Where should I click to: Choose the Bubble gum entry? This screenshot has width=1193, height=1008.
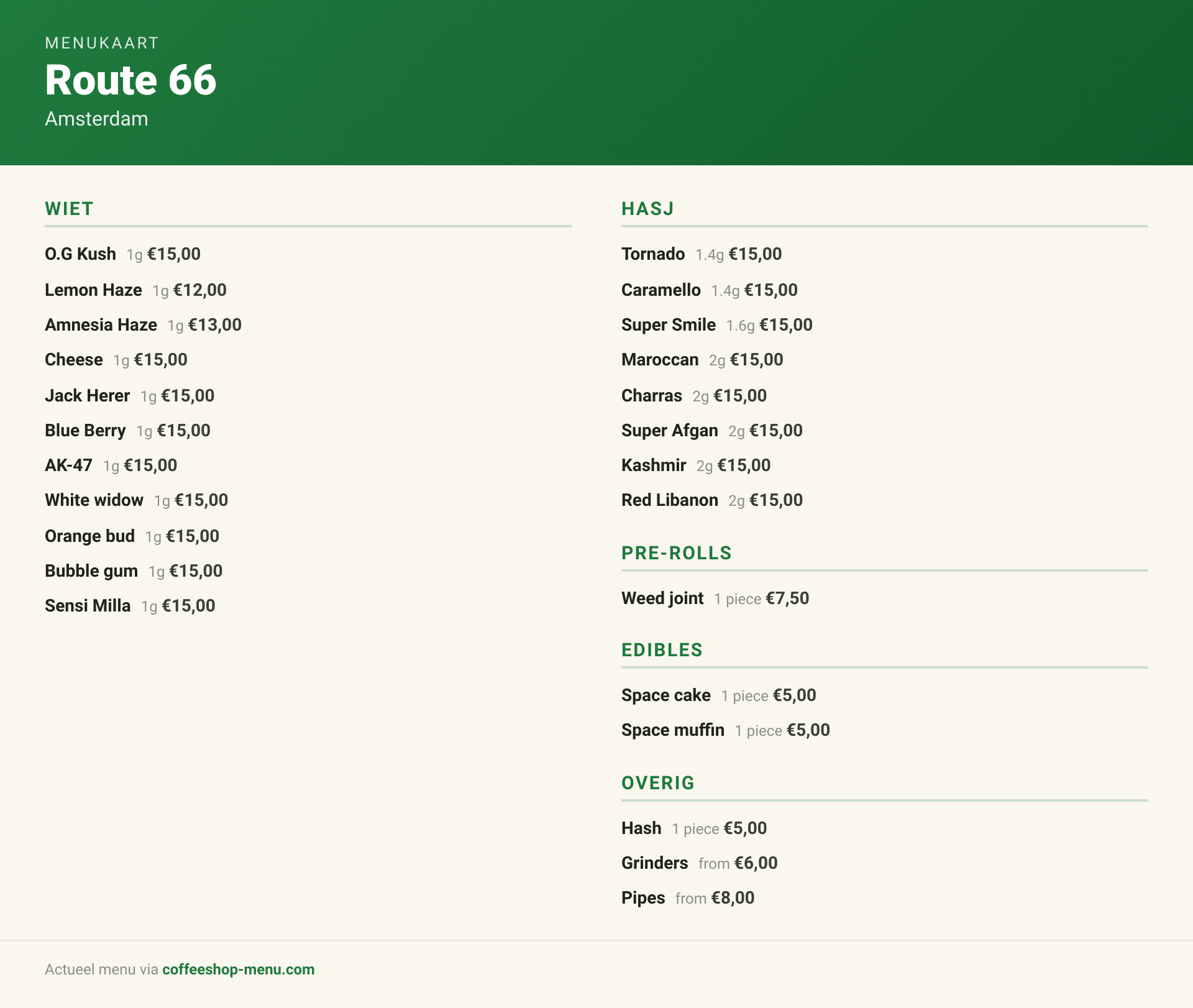tap(134, 571)
